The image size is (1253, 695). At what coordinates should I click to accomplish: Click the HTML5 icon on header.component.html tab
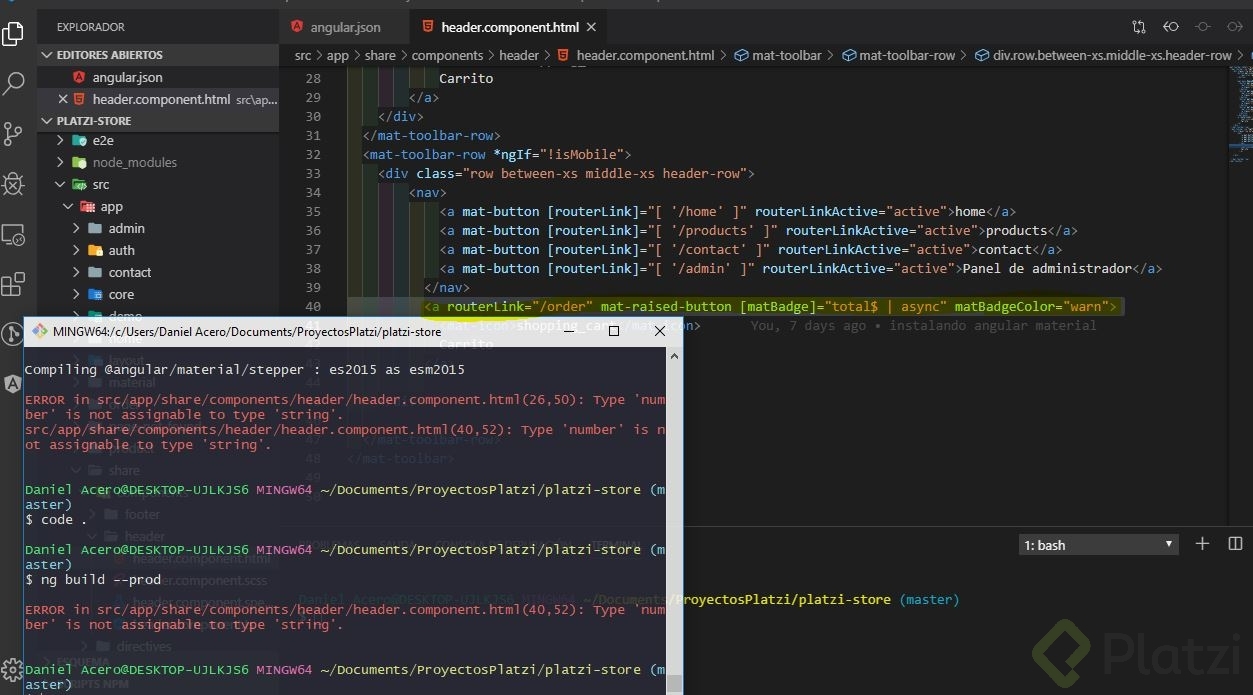coord(428,27)
